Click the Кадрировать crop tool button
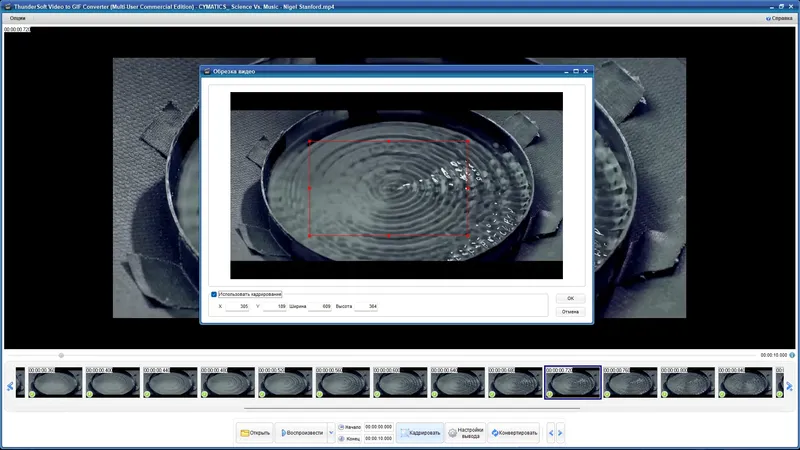Viewport: 800px width, 450px height. pyautogui.click(x=419, y=433)
